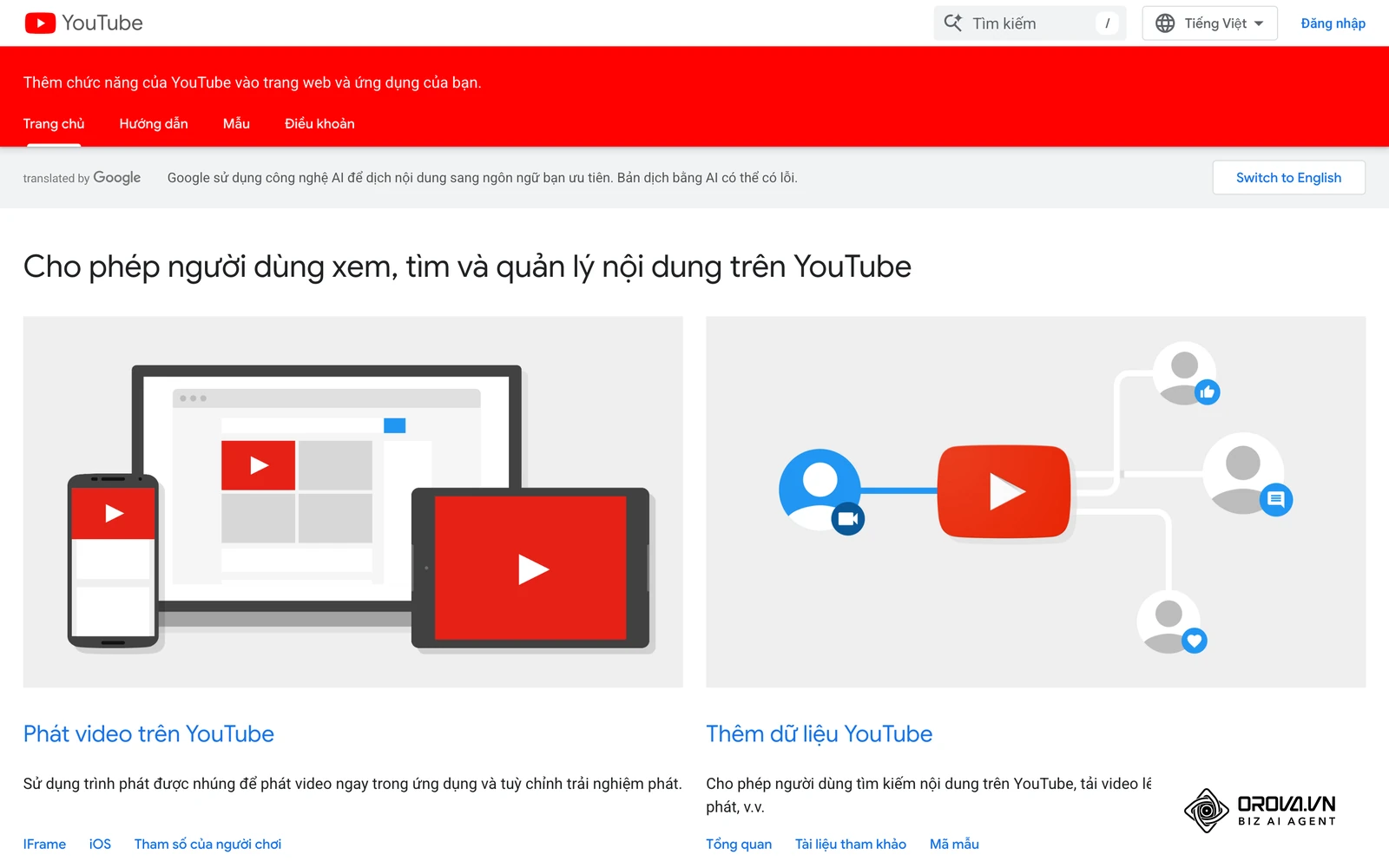The image size is (1389, 868).
Task: Click the Đăng nhập sign-in link
Action: [1333, 23]
